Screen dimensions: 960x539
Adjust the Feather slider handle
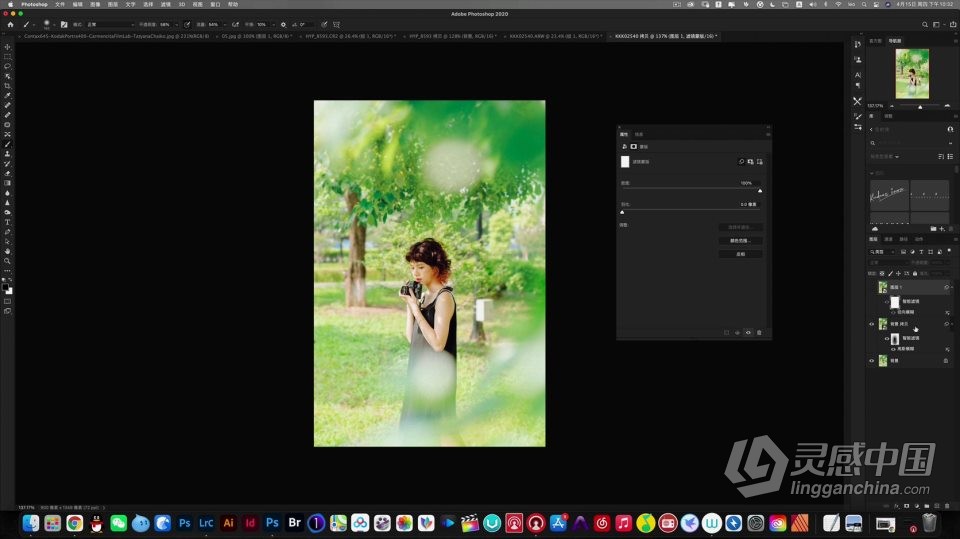coord(622,212)
